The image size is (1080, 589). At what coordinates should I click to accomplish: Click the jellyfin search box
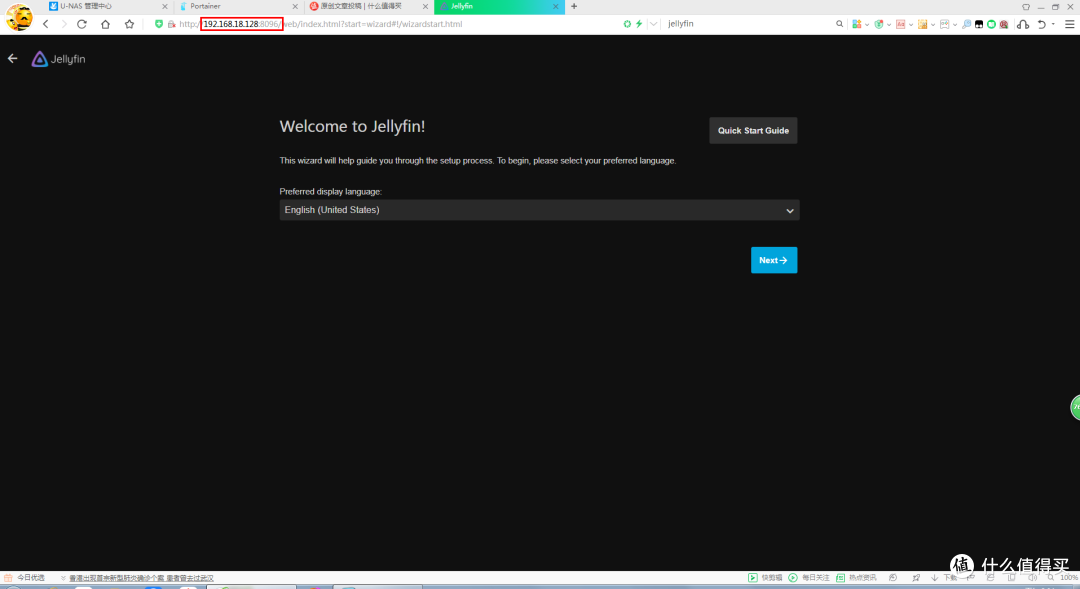point(740,24)
